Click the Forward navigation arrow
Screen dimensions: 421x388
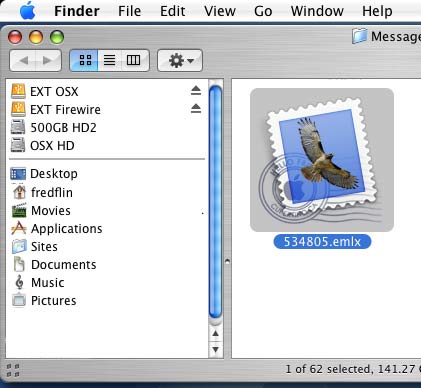point(48,60)
